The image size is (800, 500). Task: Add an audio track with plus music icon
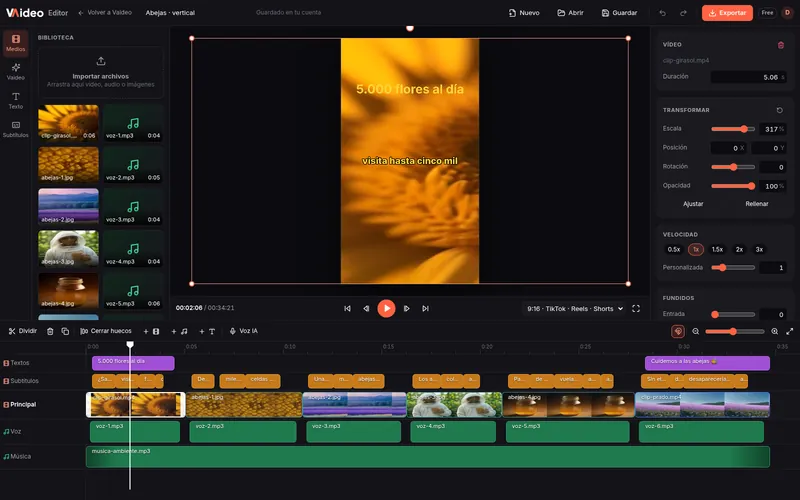pos(179,332)
